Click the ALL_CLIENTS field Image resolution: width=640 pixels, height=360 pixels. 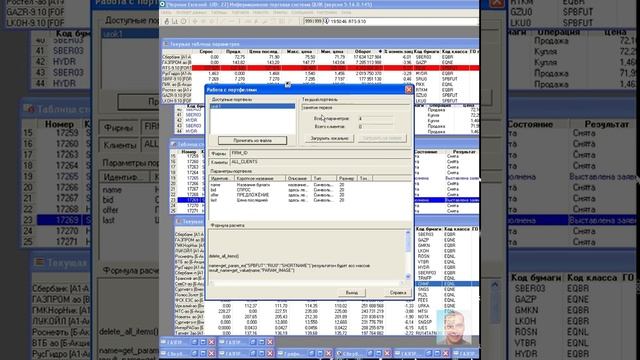(x=320, y=162)
